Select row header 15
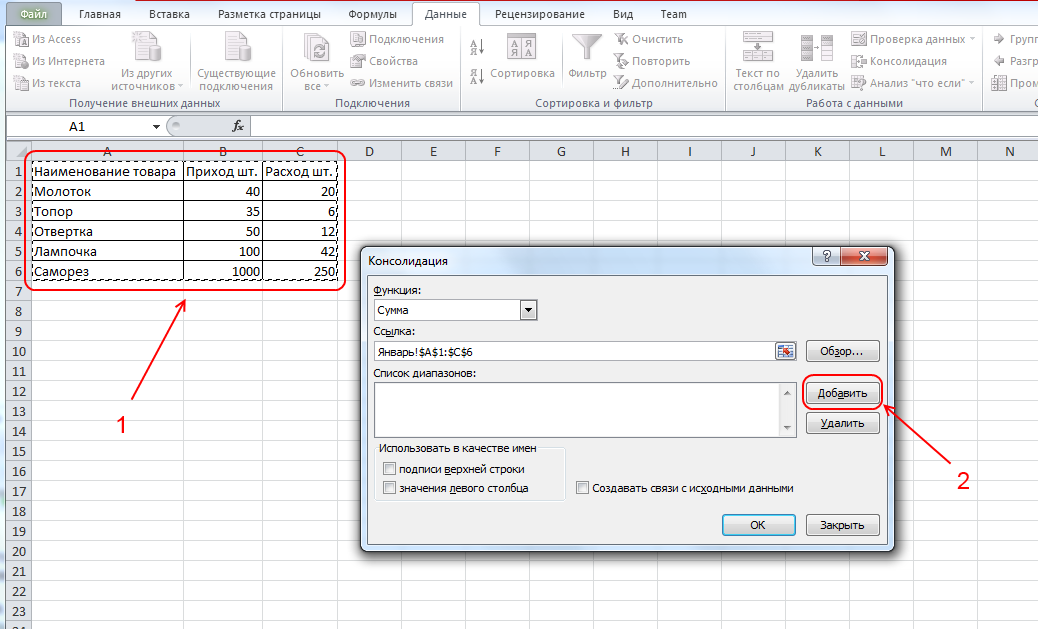1038x629 pixels. [19, 452]
